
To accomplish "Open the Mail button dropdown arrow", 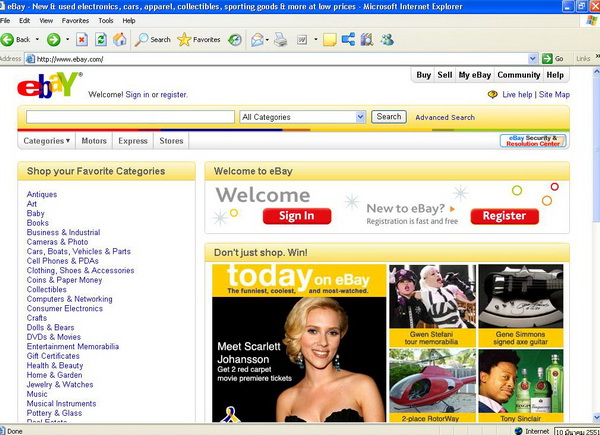I will pos(267,39).
